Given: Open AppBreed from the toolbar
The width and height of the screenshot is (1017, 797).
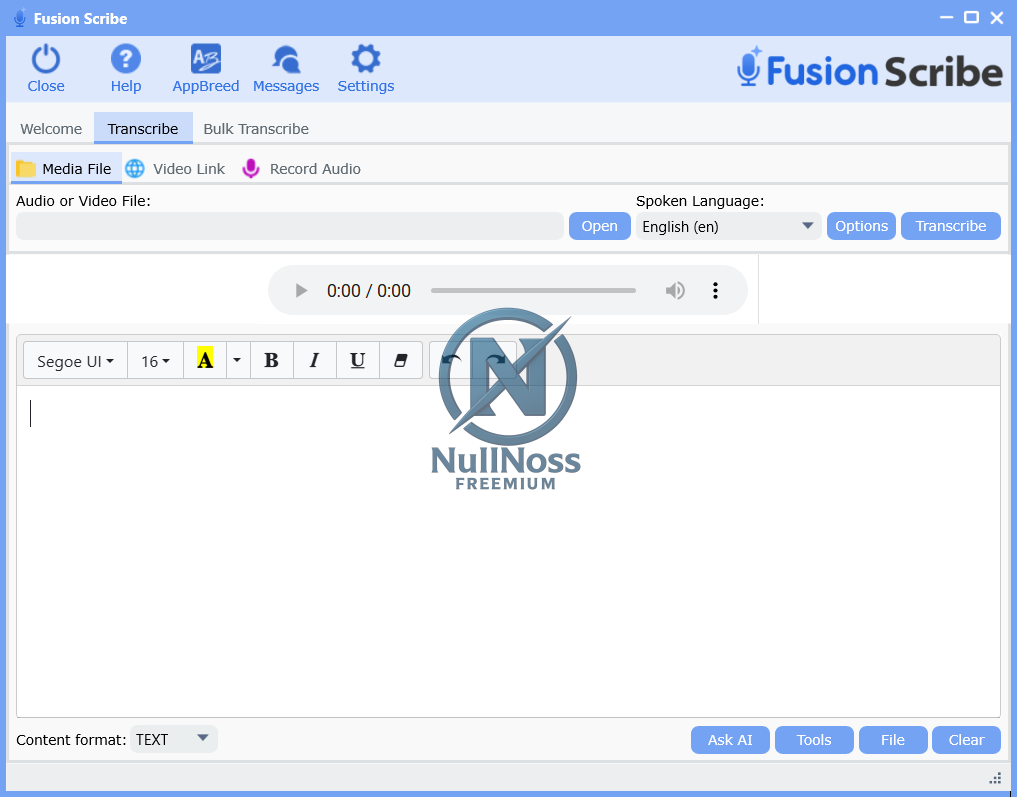Looking at the screenshot, I should 205,60.
